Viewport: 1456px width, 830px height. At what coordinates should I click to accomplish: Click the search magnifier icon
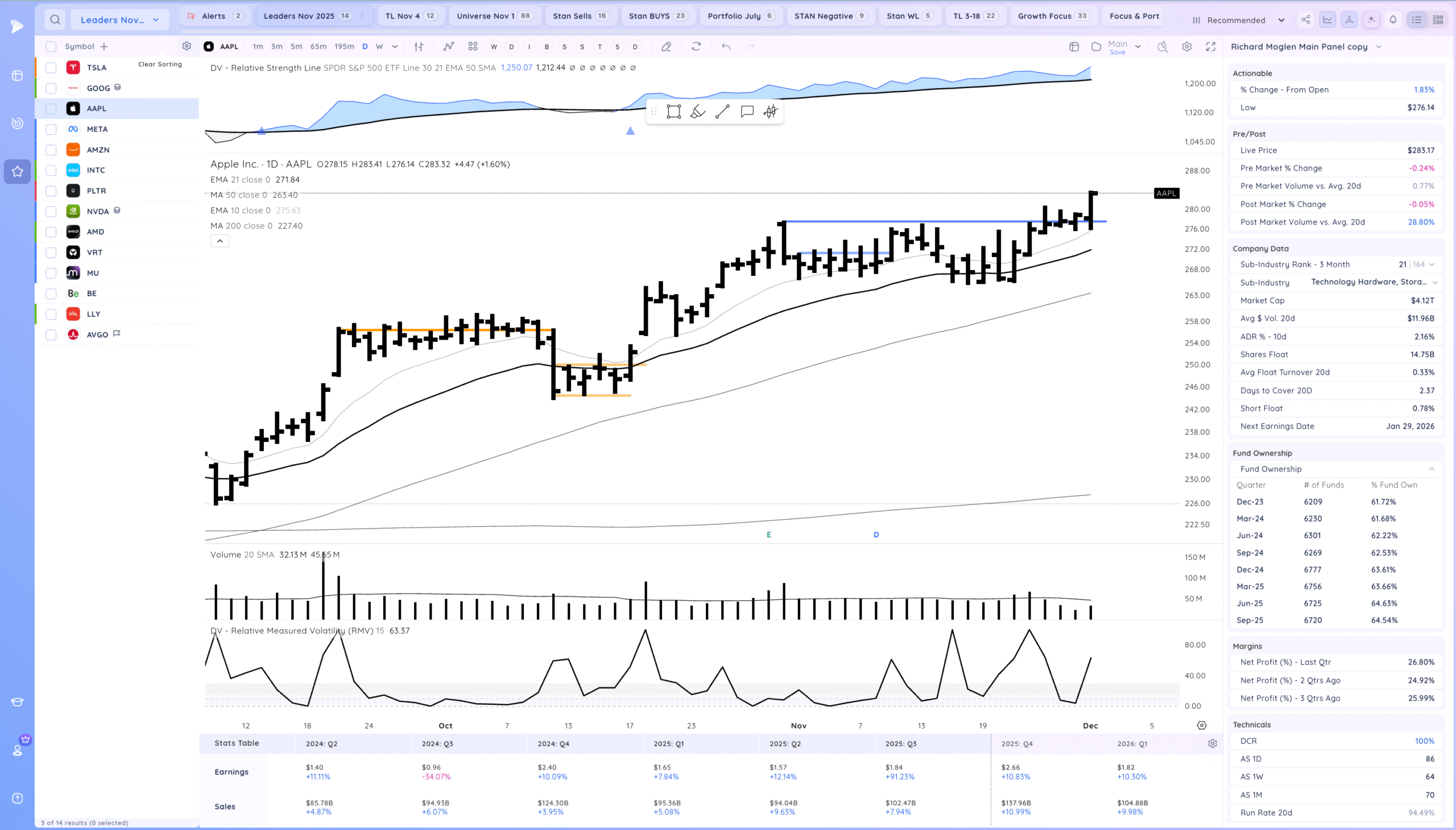point(55,20)
